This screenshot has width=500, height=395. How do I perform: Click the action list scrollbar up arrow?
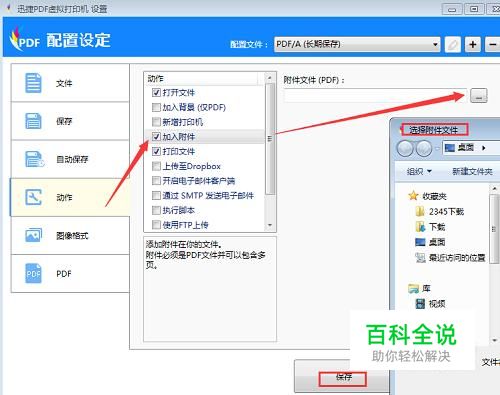tap(270, 78)
